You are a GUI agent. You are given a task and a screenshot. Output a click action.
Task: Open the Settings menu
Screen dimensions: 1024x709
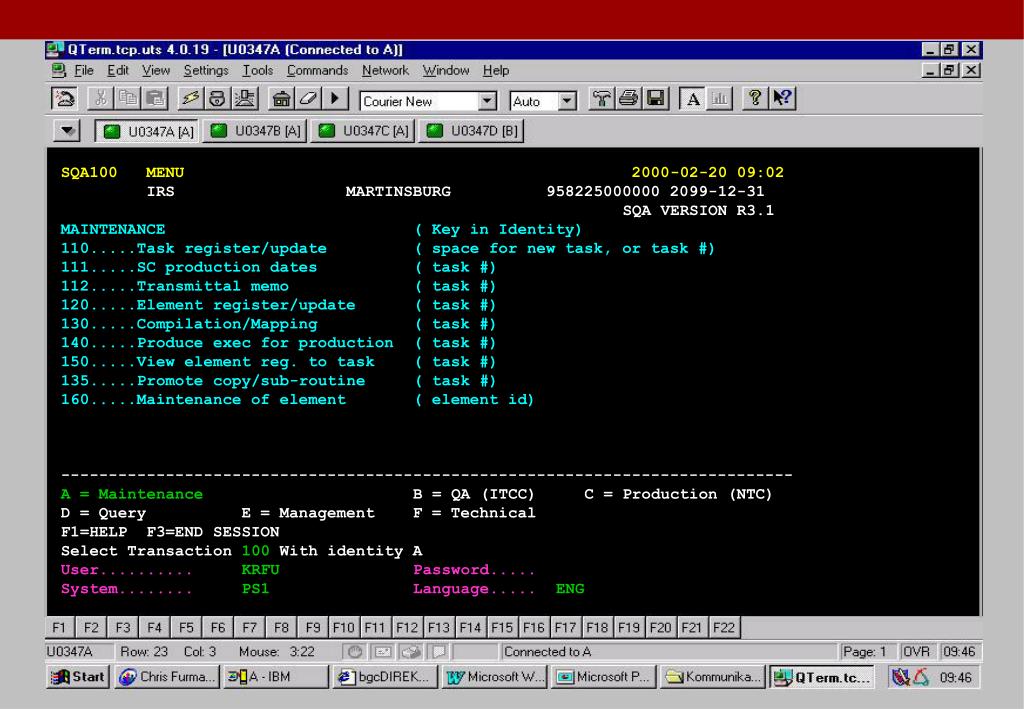206,71
